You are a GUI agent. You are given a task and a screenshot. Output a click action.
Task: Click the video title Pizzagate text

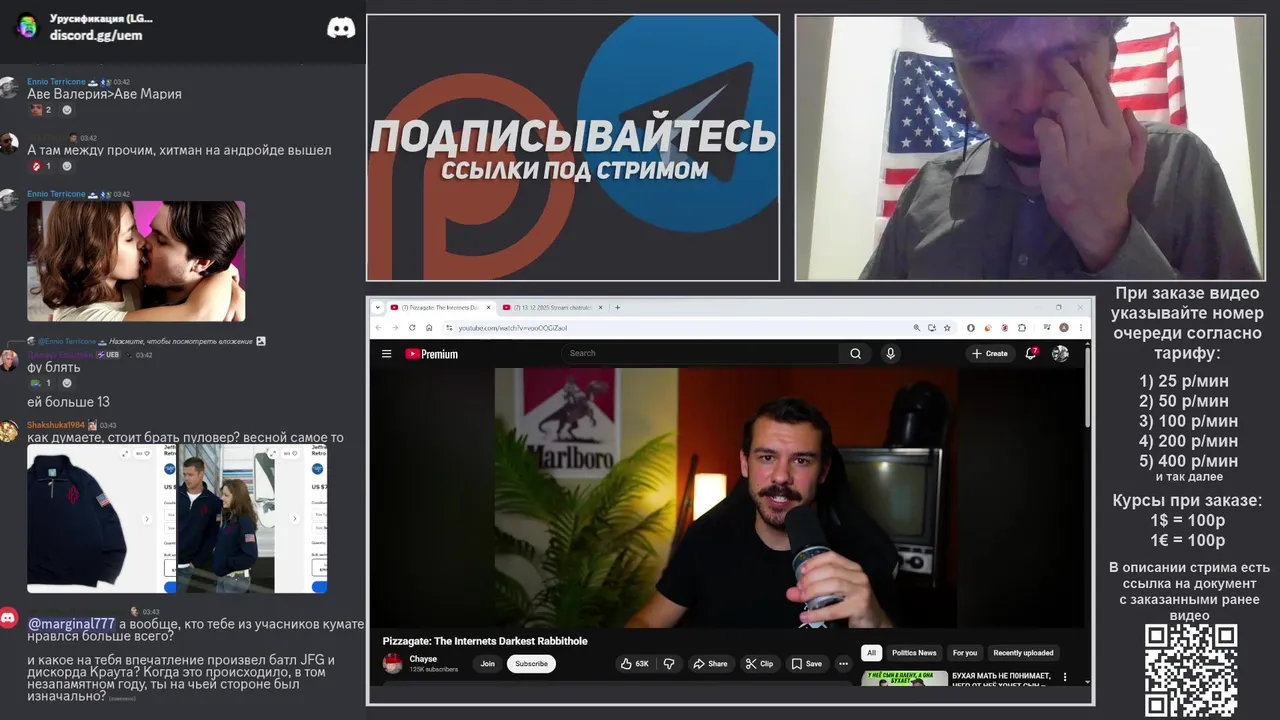[x=485, y=641]
